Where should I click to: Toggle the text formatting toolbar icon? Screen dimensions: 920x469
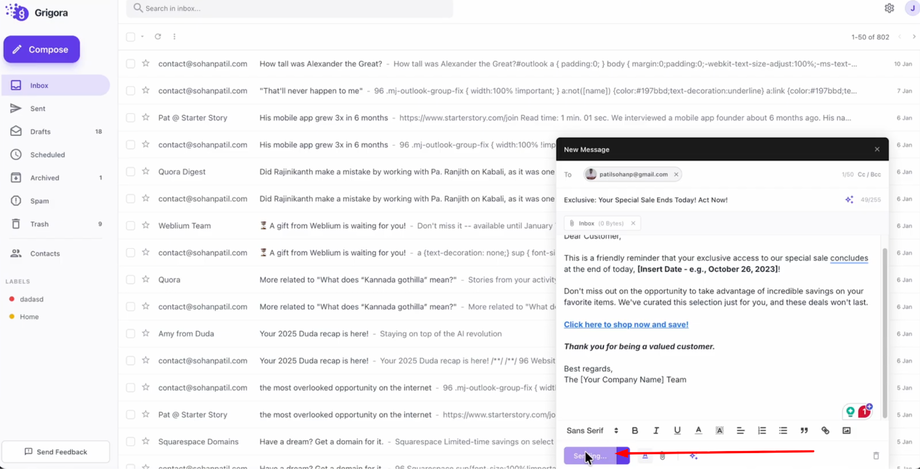[x=644, y=455]
